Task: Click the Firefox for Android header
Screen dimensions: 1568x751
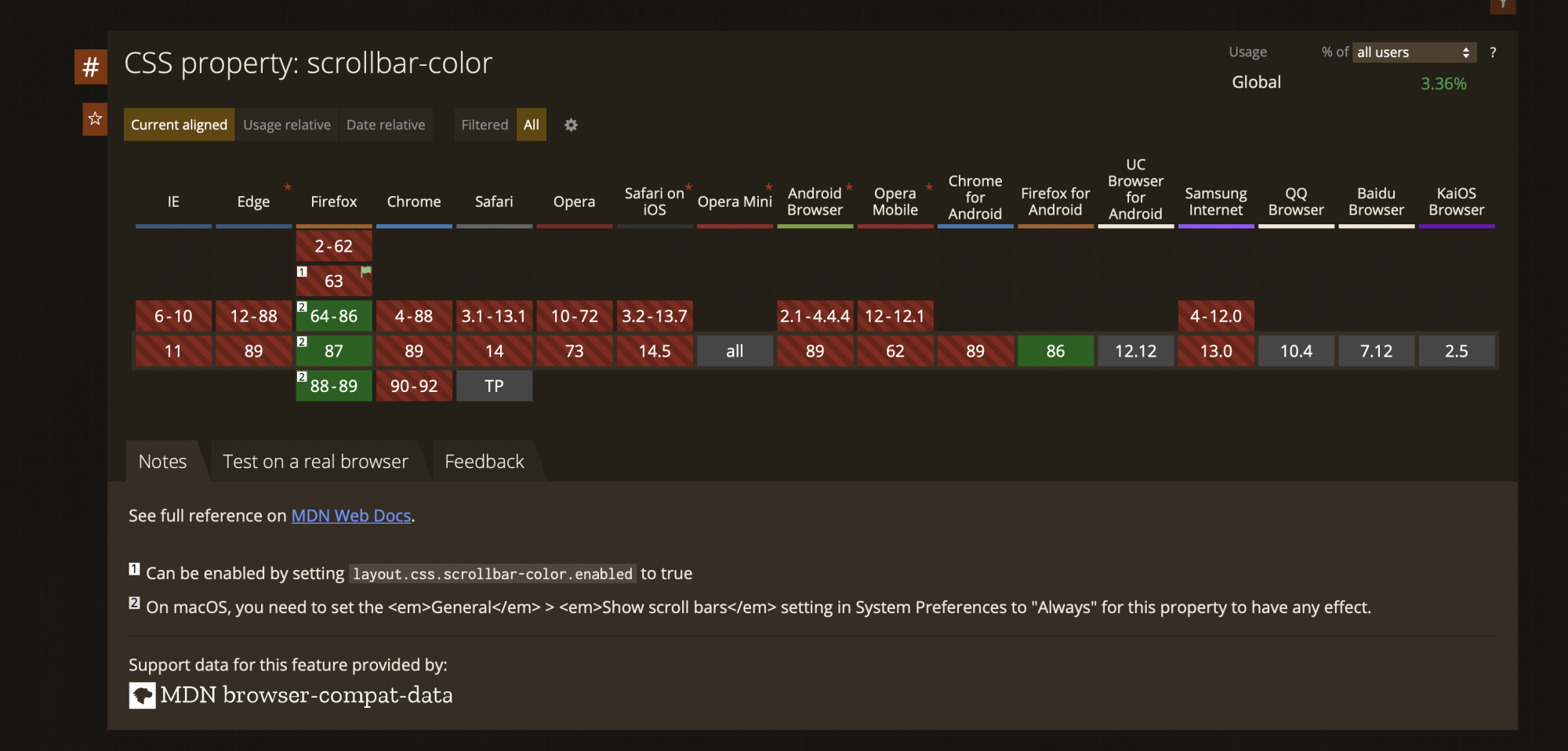Action: tap(1055, 201)
